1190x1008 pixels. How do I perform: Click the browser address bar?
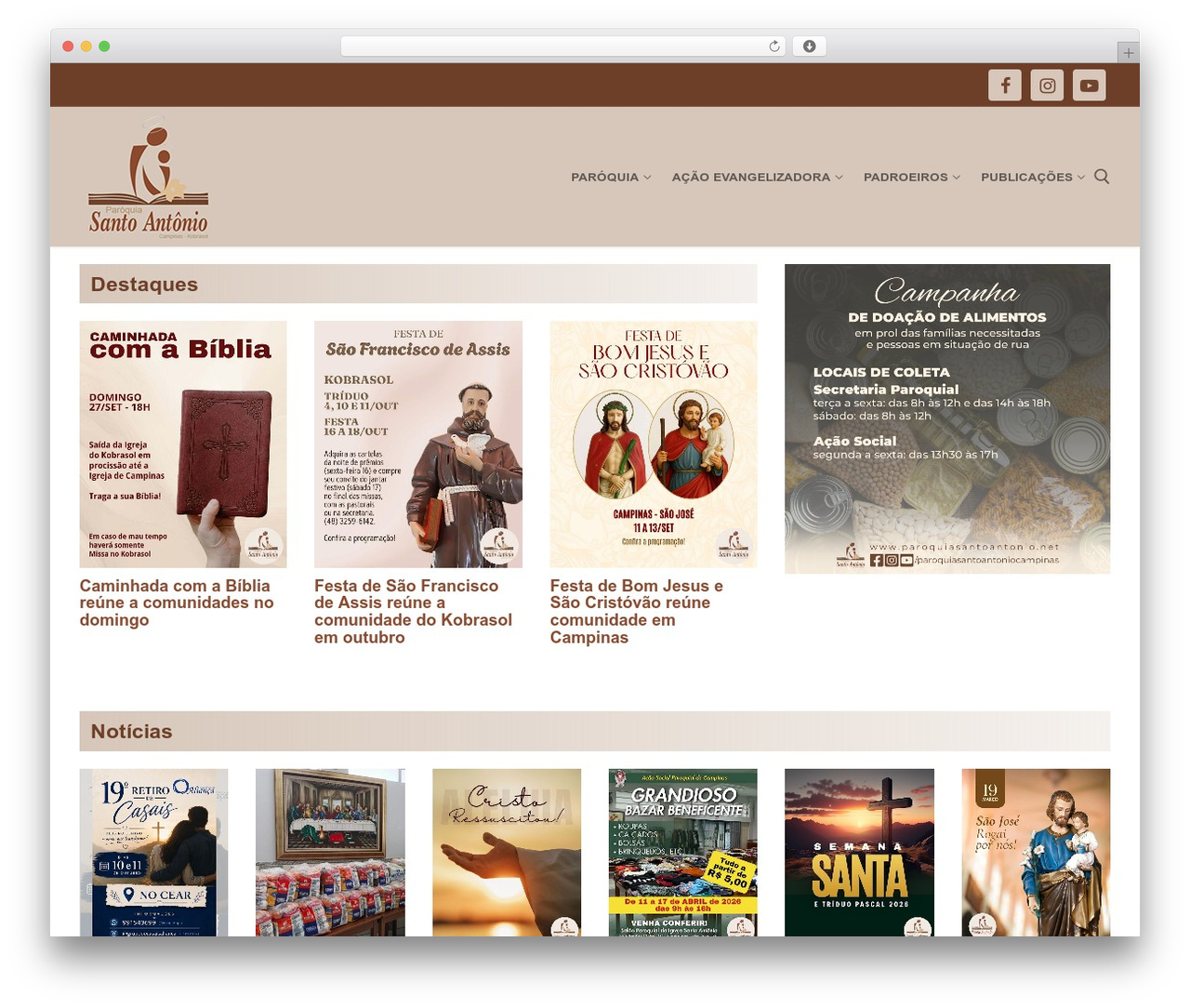coord(562,46)
